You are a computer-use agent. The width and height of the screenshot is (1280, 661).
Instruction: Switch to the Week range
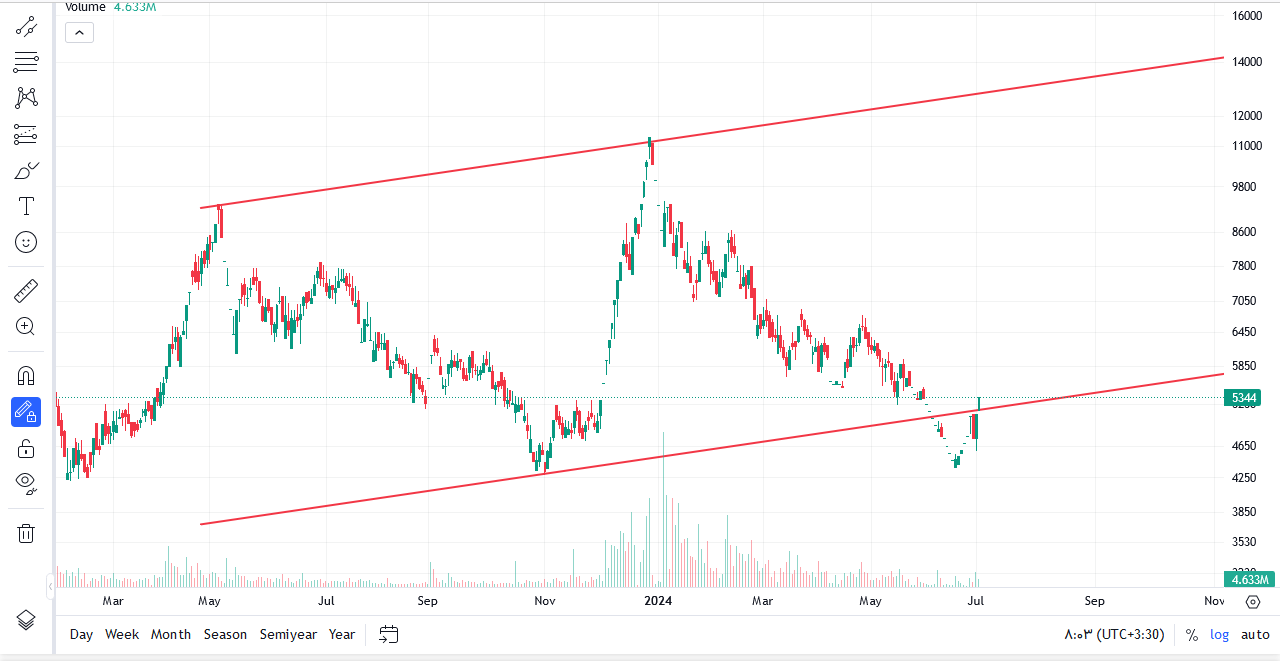pyautogui.click(x=122, y=634)
